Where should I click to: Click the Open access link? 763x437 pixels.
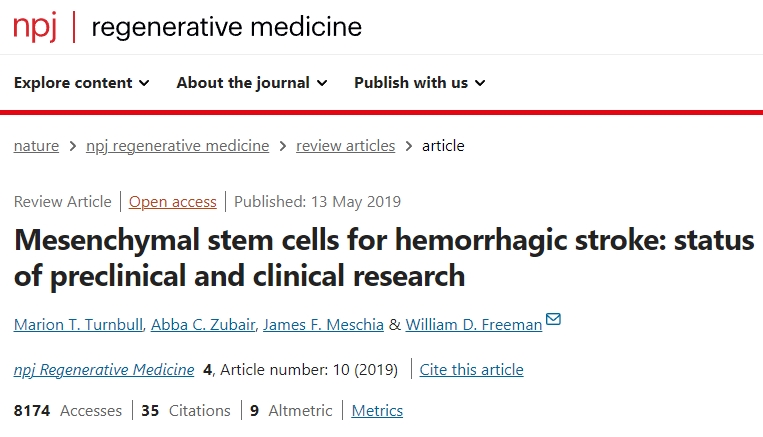click(x=172, y=202)
